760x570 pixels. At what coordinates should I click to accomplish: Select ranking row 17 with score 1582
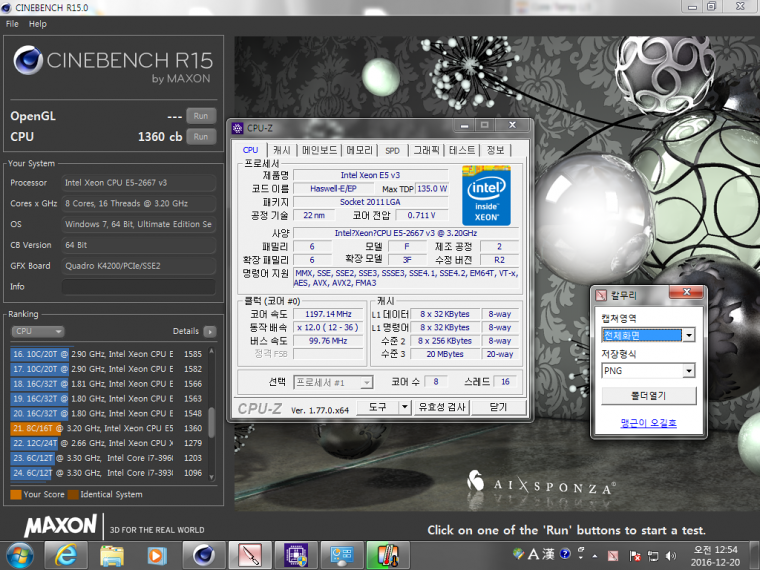(106, 369)
